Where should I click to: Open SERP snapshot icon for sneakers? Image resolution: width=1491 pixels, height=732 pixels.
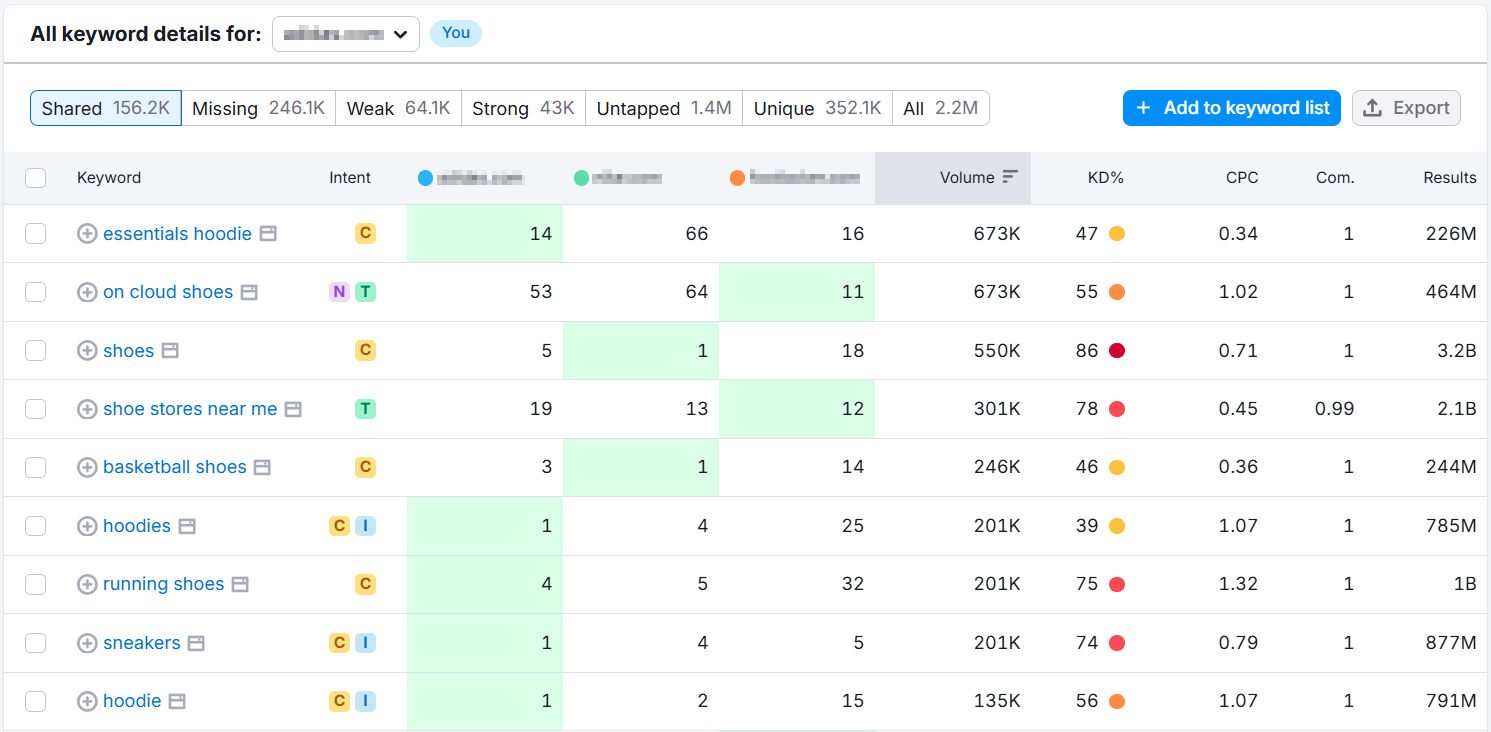[x=196, y=643]
